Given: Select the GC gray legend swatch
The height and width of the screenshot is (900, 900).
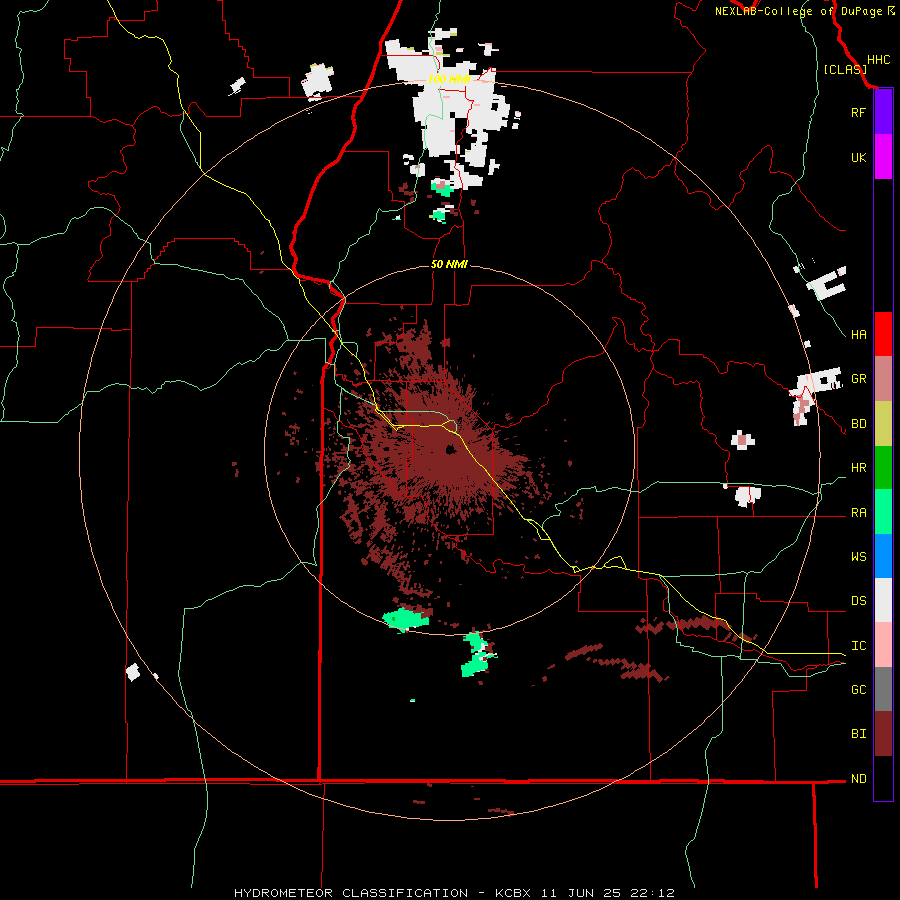Looking at the screenshot, I should point(883,689).
